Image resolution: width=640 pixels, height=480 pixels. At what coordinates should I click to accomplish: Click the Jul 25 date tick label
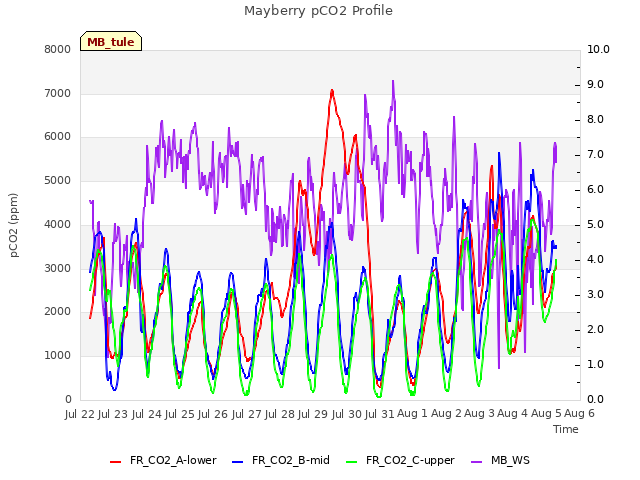pyautogui.click(x=181, y=414)
